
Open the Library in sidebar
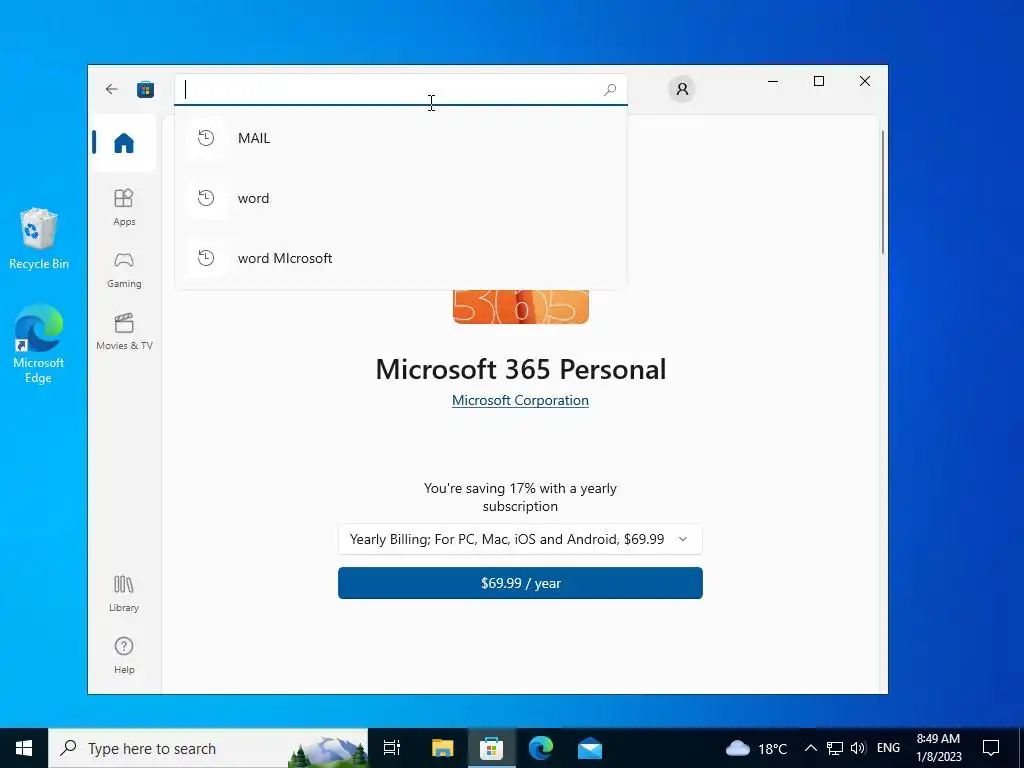(x=124, y=593)
